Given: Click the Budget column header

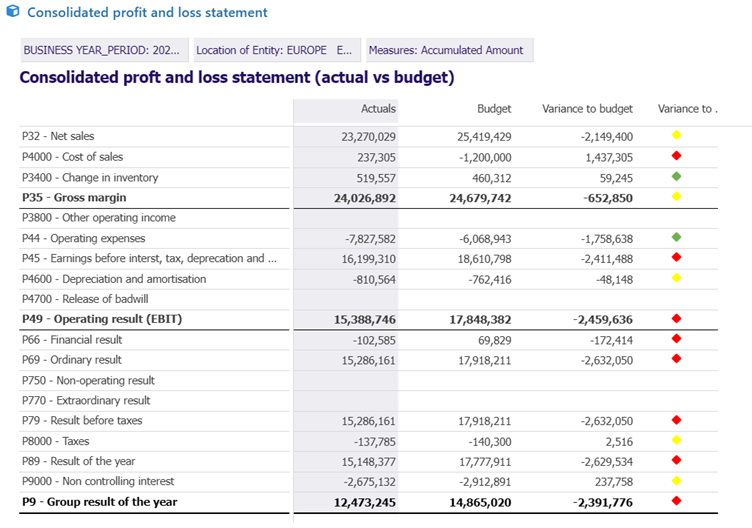Looking at the screenshot, I should coord(494,109).
